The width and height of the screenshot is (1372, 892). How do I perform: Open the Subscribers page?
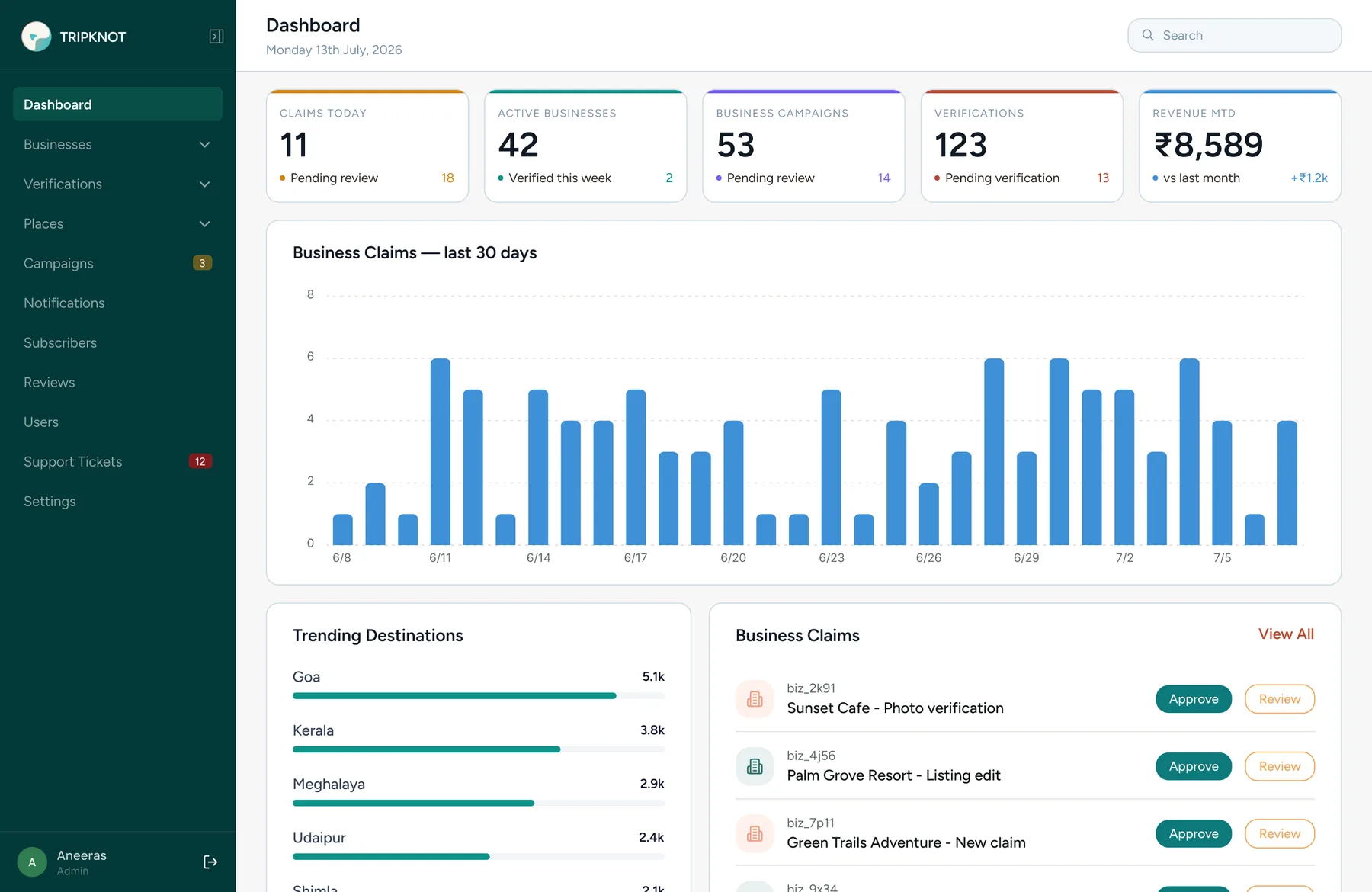117,342
